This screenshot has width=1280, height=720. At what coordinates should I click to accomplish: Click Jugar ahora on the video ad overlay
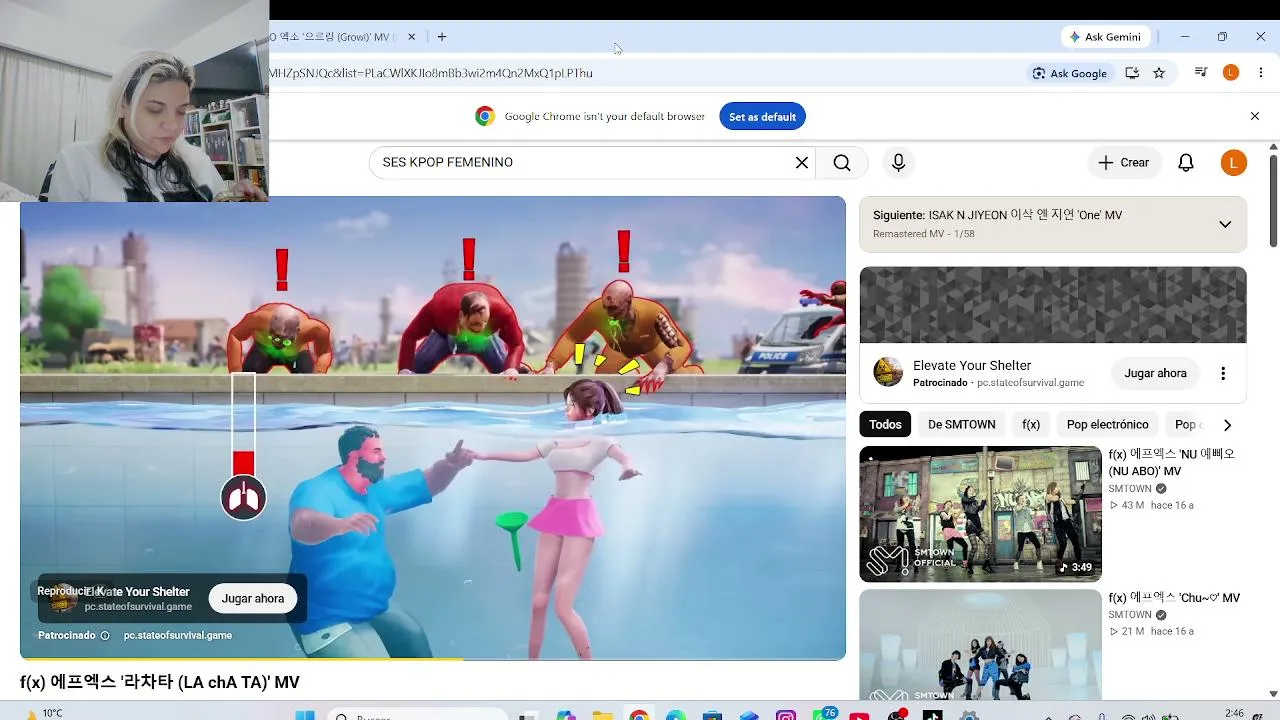tap(253, 599)
